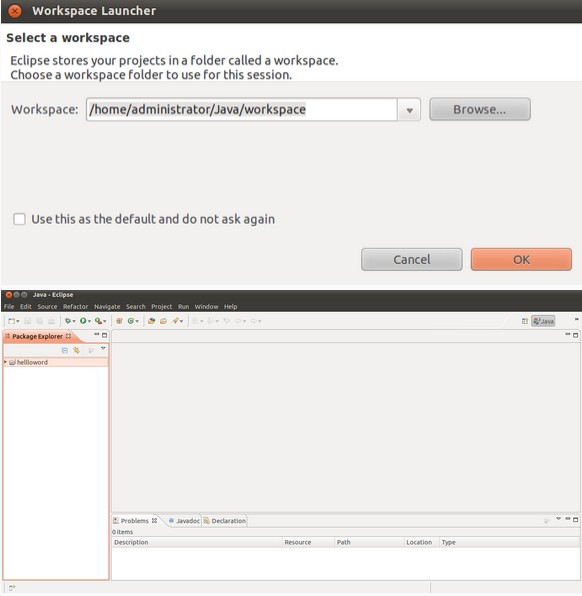Close the Workspace Launcher dialog
Viewport: 582px width, 596px height.
tap(14, 11)
